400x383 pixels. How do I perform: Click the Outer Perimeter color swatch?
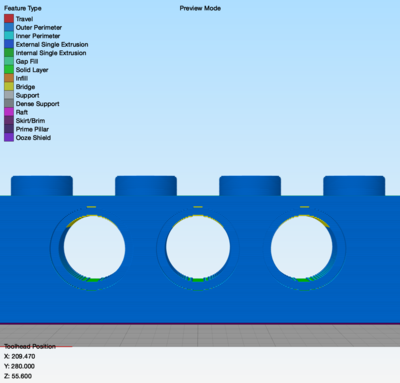click(9, 27)
